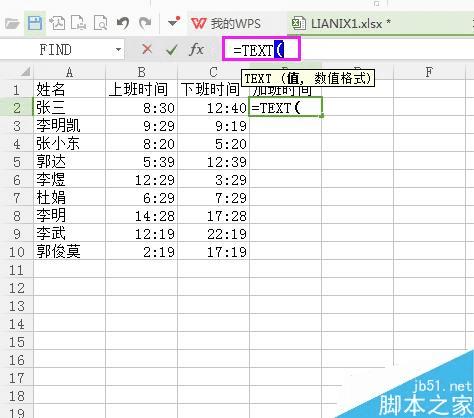Click the name cell in row 8
This screenshot has height=418, width=474.
tap(69, 215)
